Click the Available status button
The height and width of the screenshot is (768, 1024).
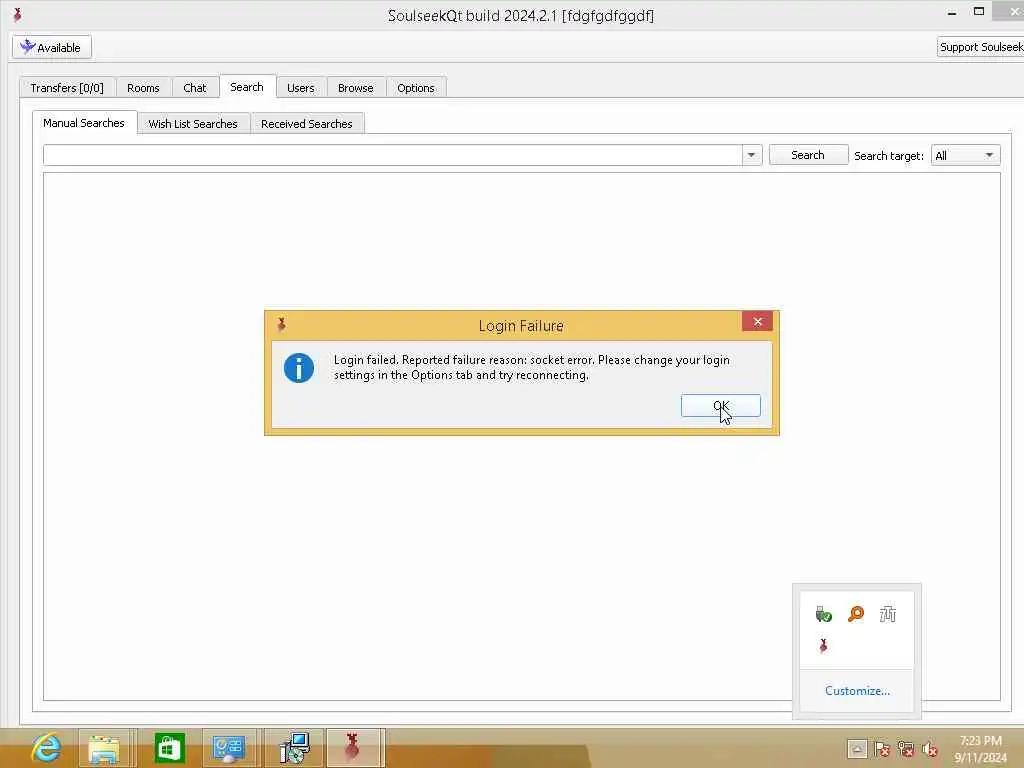coord(52,47)
